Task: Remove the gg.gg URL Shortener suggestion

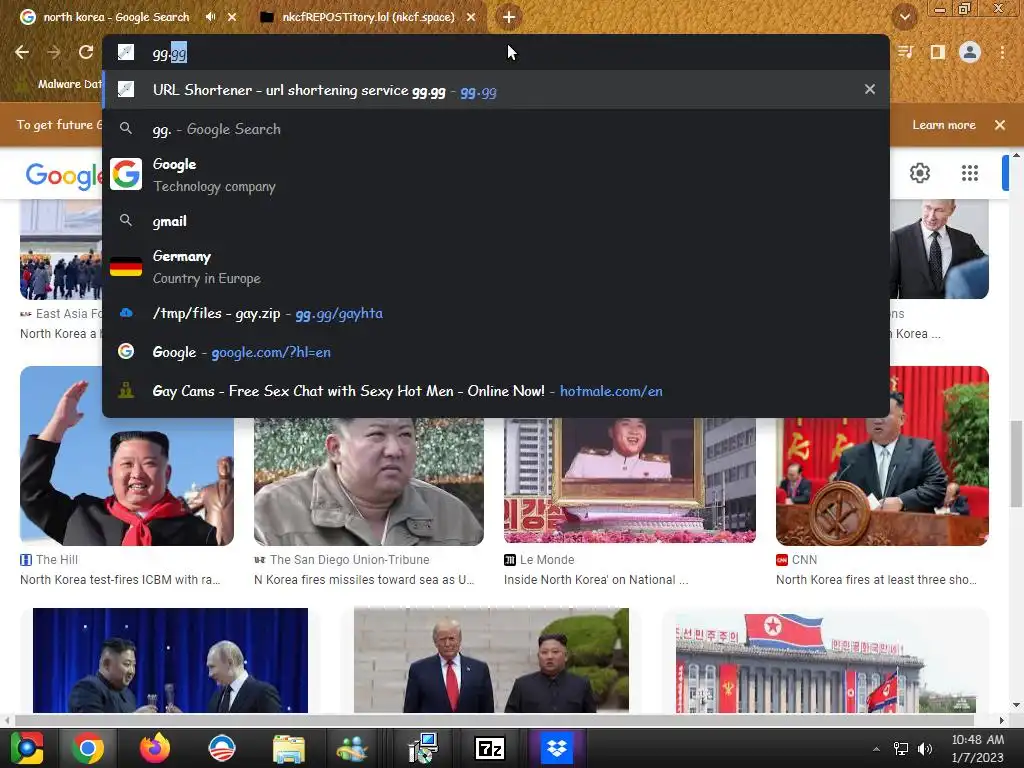Action: (x=869, y=89)
